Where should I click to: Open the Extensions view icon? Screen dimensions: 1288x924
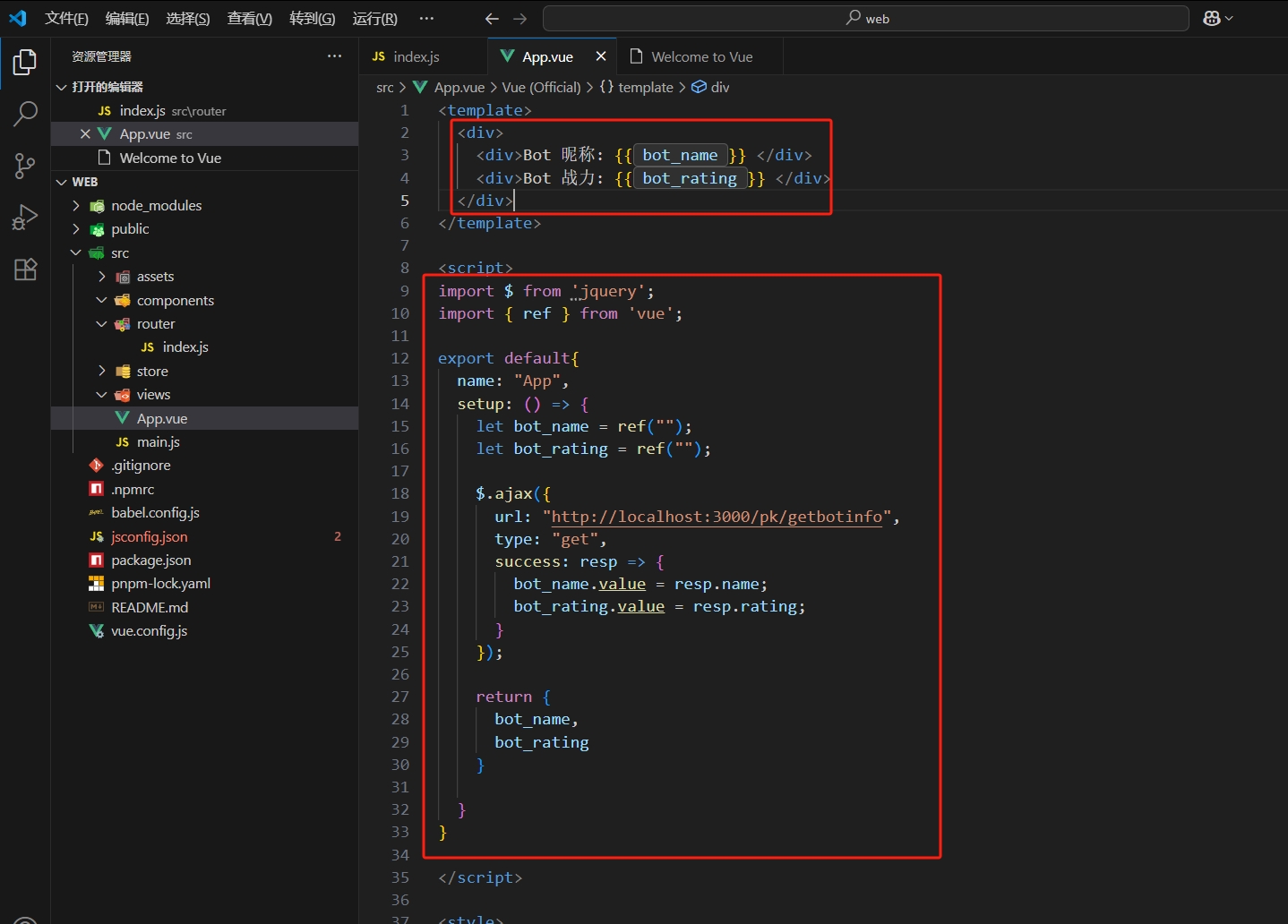click(25, 269)
